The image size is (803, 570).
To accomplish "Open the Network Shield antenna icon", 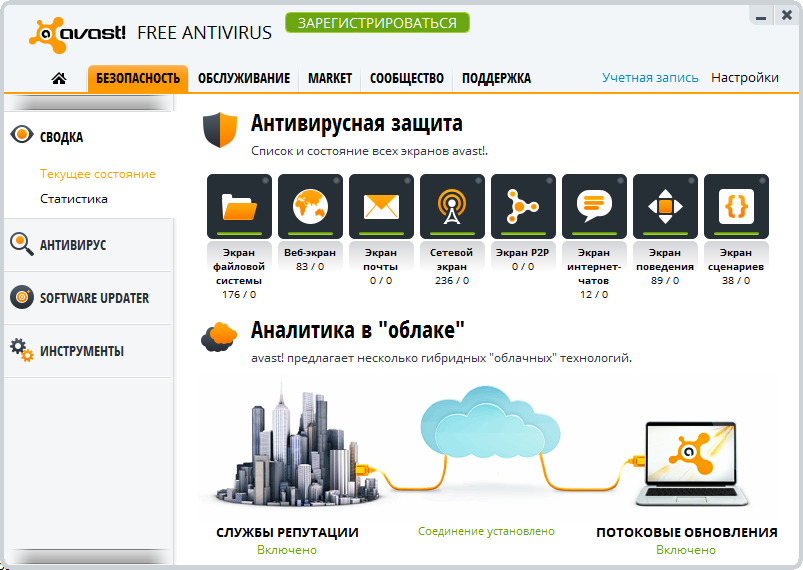I will pos(452,206).
